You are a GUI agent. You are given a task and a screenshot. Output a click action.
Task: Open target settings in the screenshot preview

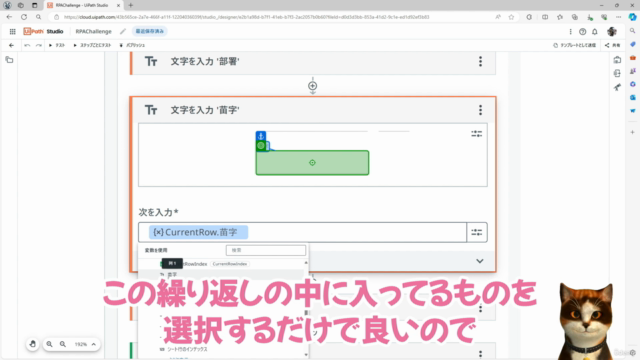click(476, 134)
